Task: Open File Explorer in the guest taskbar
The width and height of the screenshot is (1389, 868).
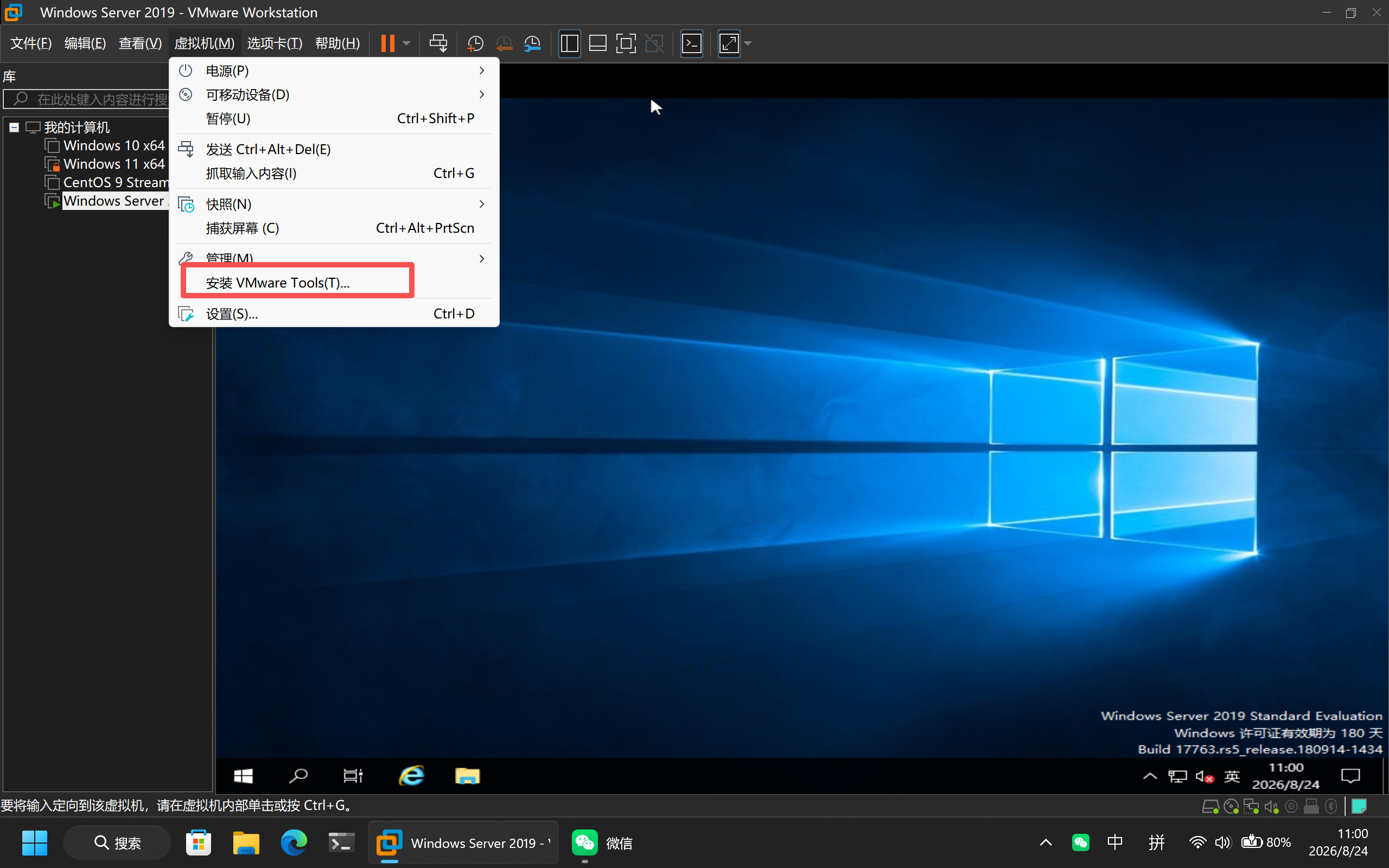Action: click(467, 776)
